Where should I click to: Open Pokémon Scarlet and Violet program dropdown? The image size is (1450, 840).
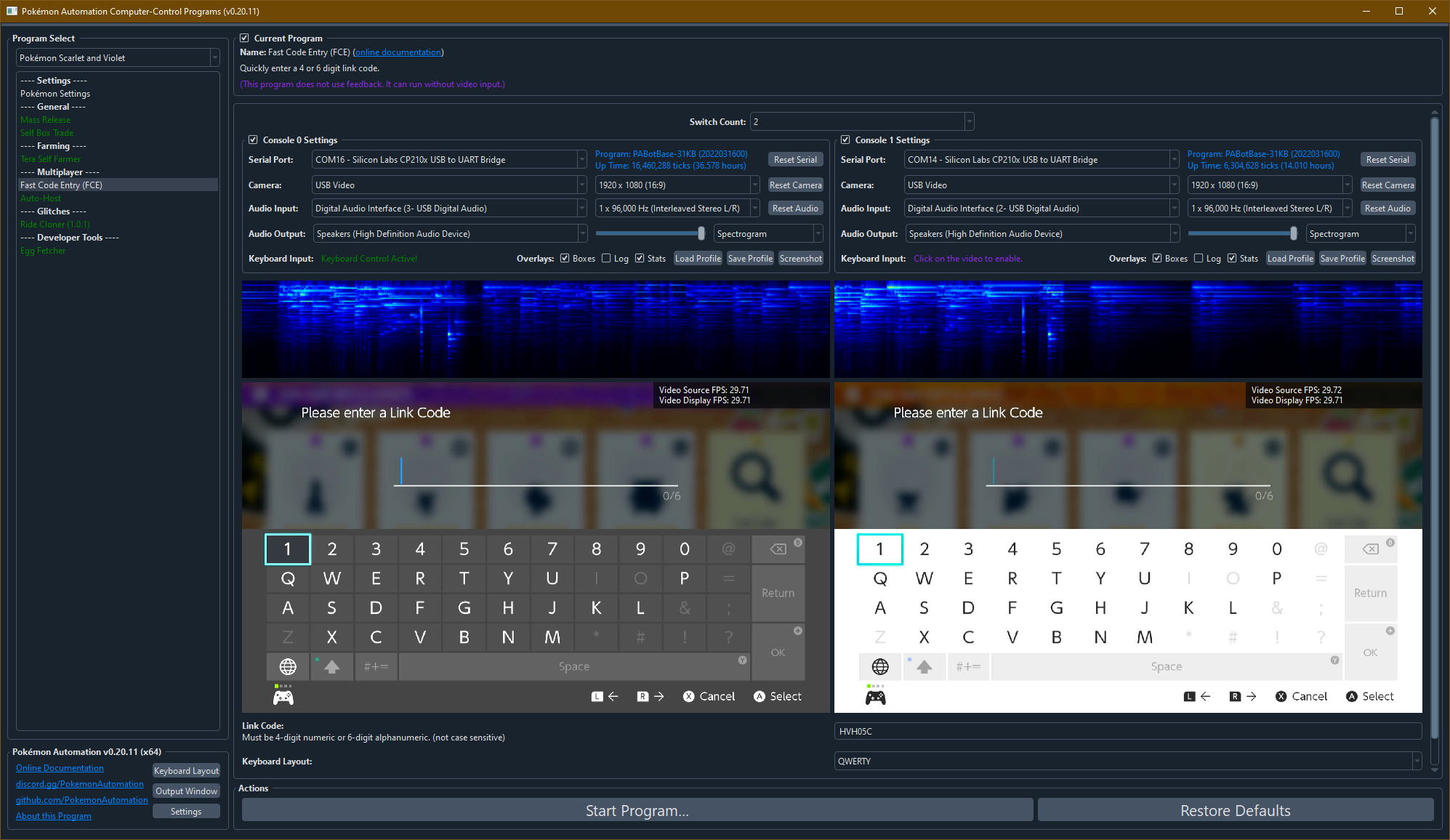tap(118, 57)
